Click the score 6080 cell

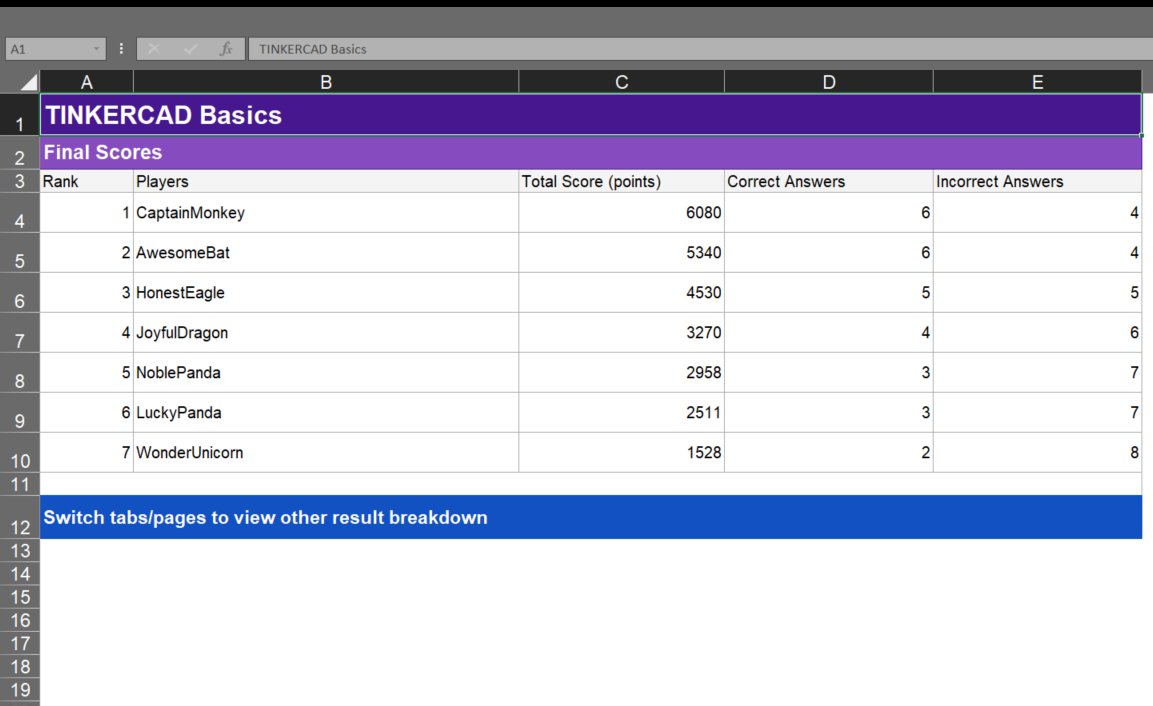pyautogui.click(x=621, y=213)
